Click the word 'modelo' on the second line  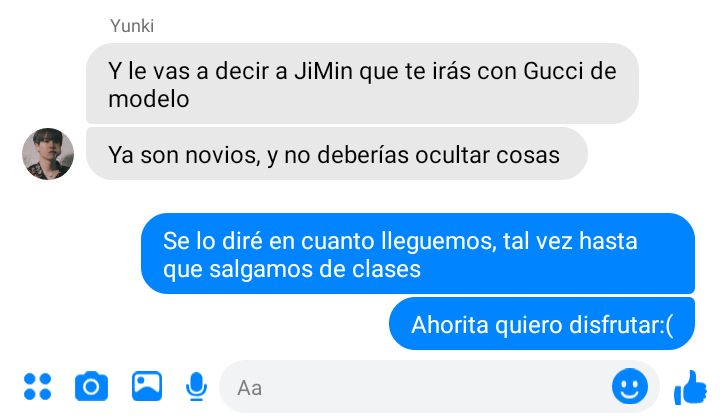pos(149,99)
